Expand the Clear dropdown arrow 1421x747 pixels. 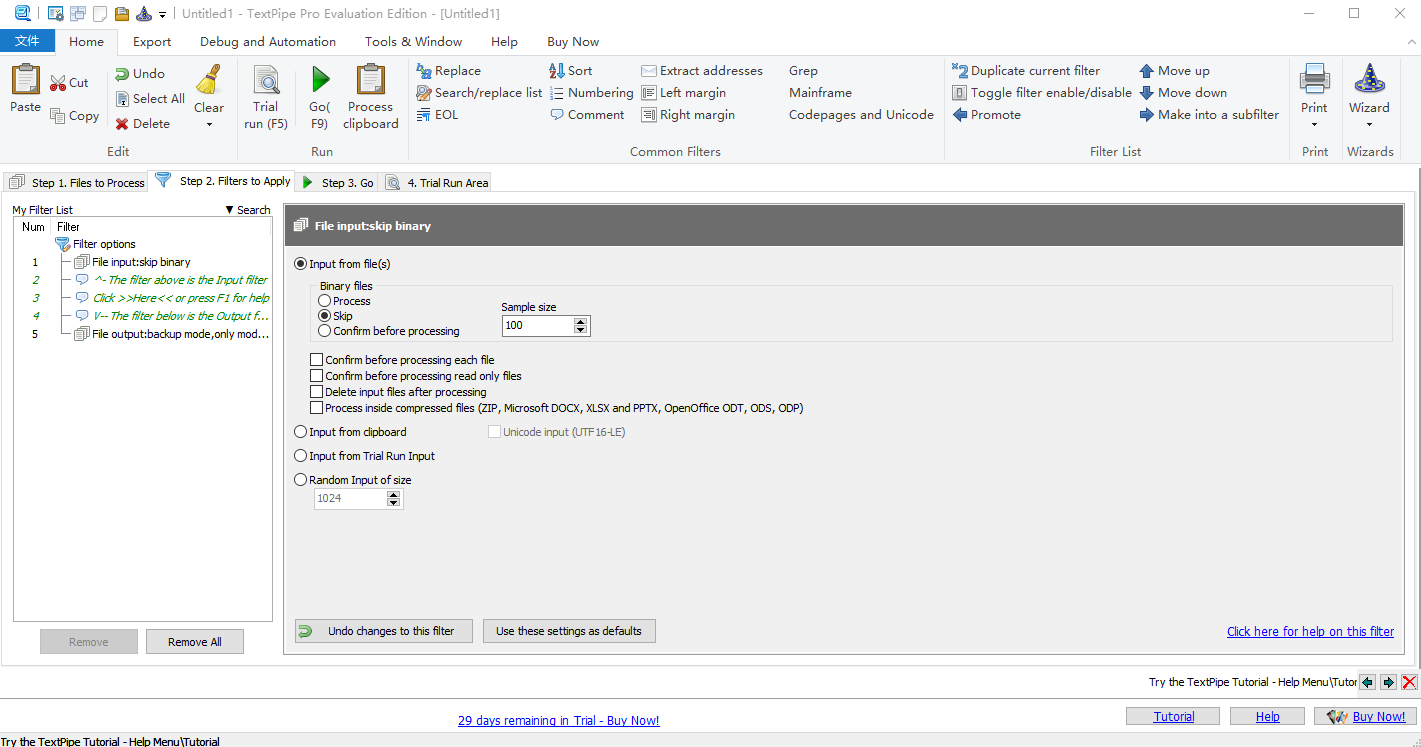tap(209, 125)
